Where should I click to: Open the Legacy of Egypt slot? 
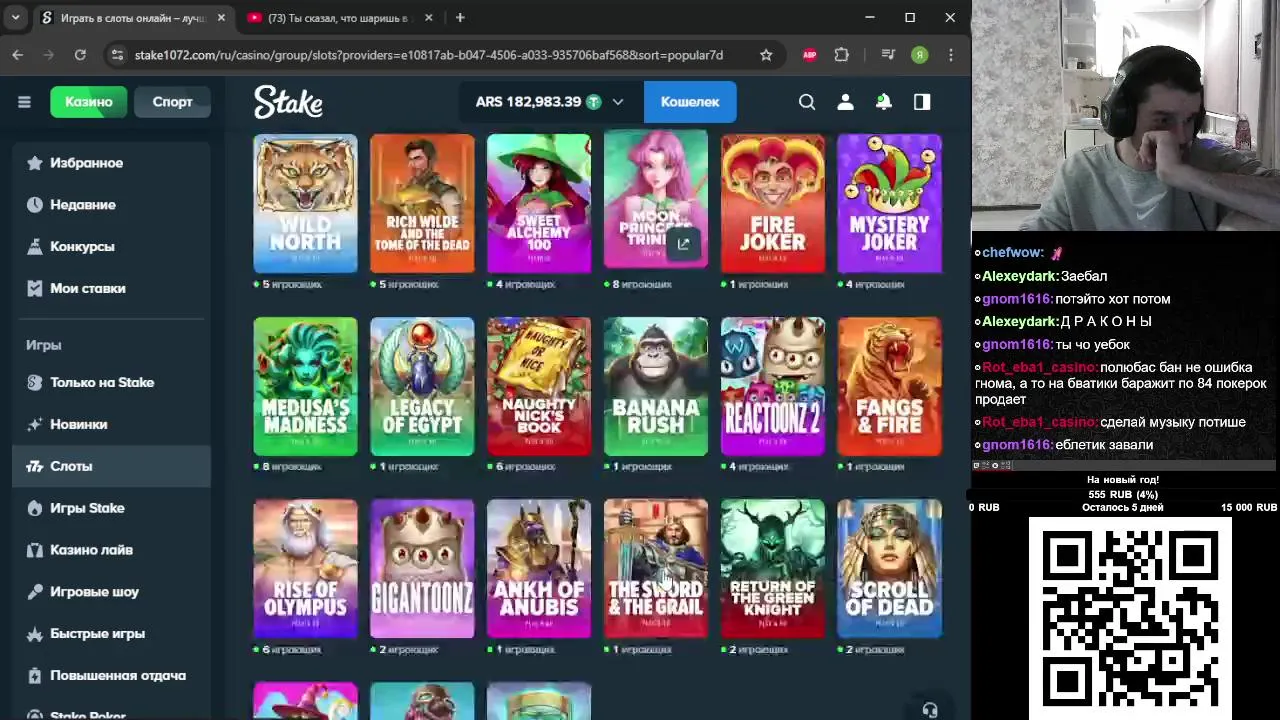[x=422, y=387]
